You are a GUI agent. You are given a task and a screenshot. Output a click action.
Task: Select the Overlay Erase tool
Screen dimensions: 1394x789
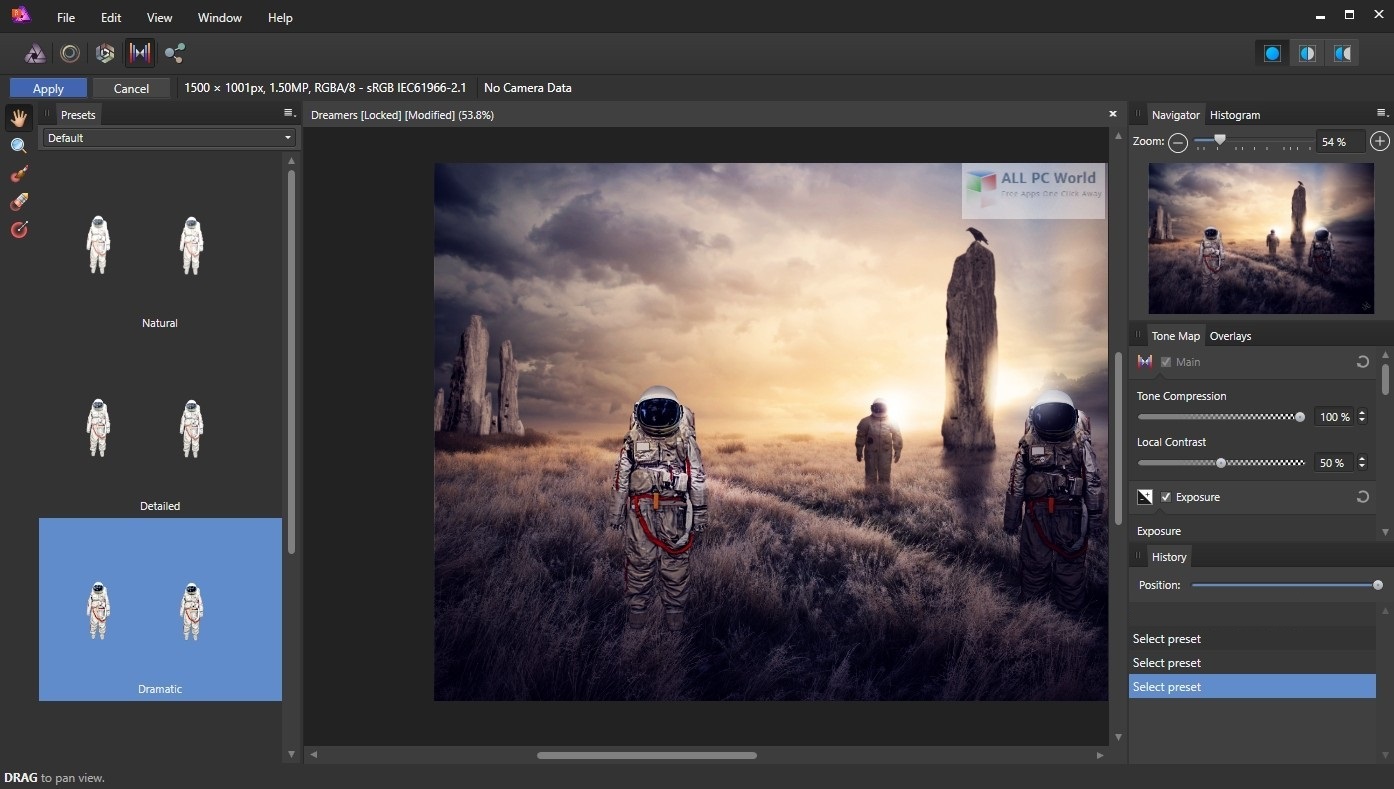click(18, 202)
